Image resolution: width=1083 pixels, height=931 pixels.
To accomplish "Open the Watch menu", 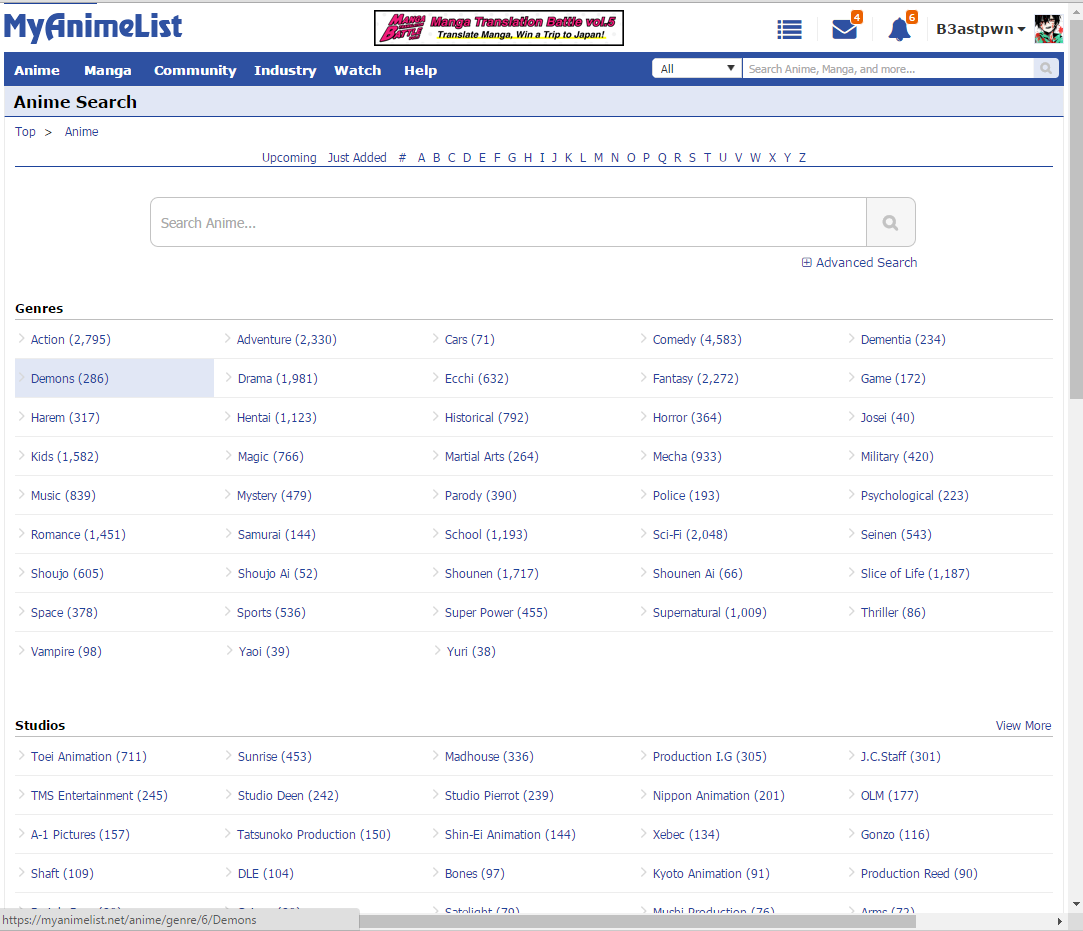I will tap(358, 70).
